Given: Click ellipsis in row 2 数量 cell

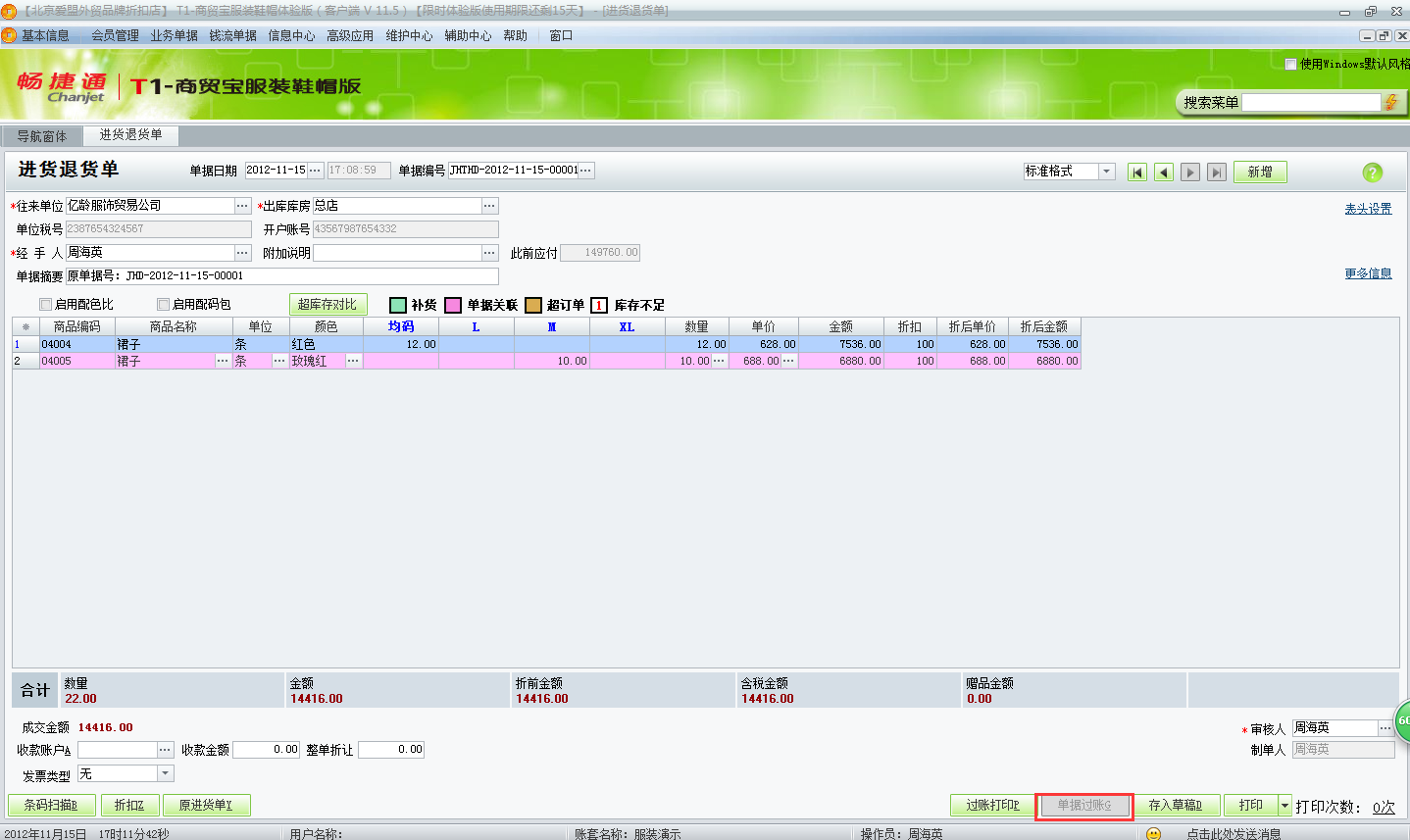Looking at the screenshot, I should (719, 362).
